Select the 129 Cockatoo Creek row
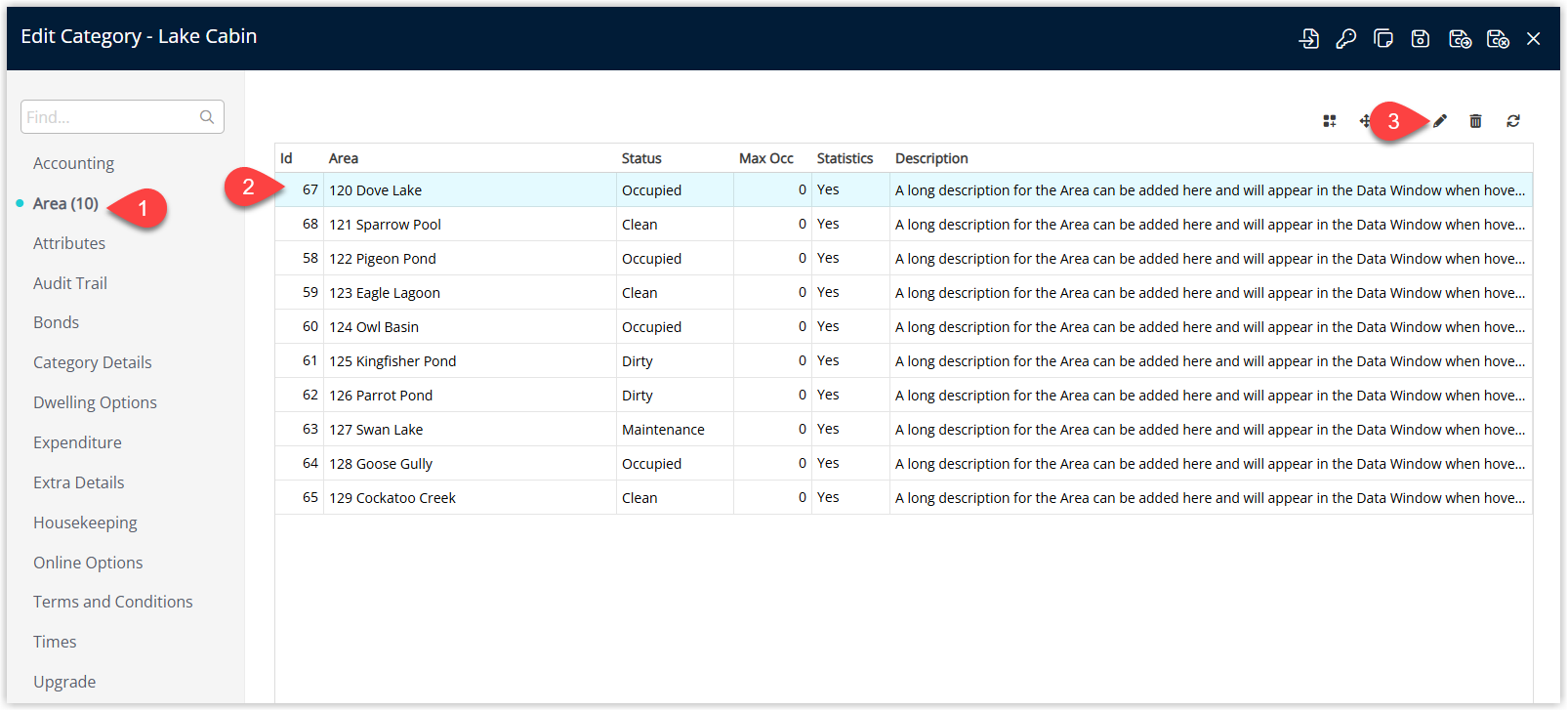 pyautogui.click(x=904, y=497)
